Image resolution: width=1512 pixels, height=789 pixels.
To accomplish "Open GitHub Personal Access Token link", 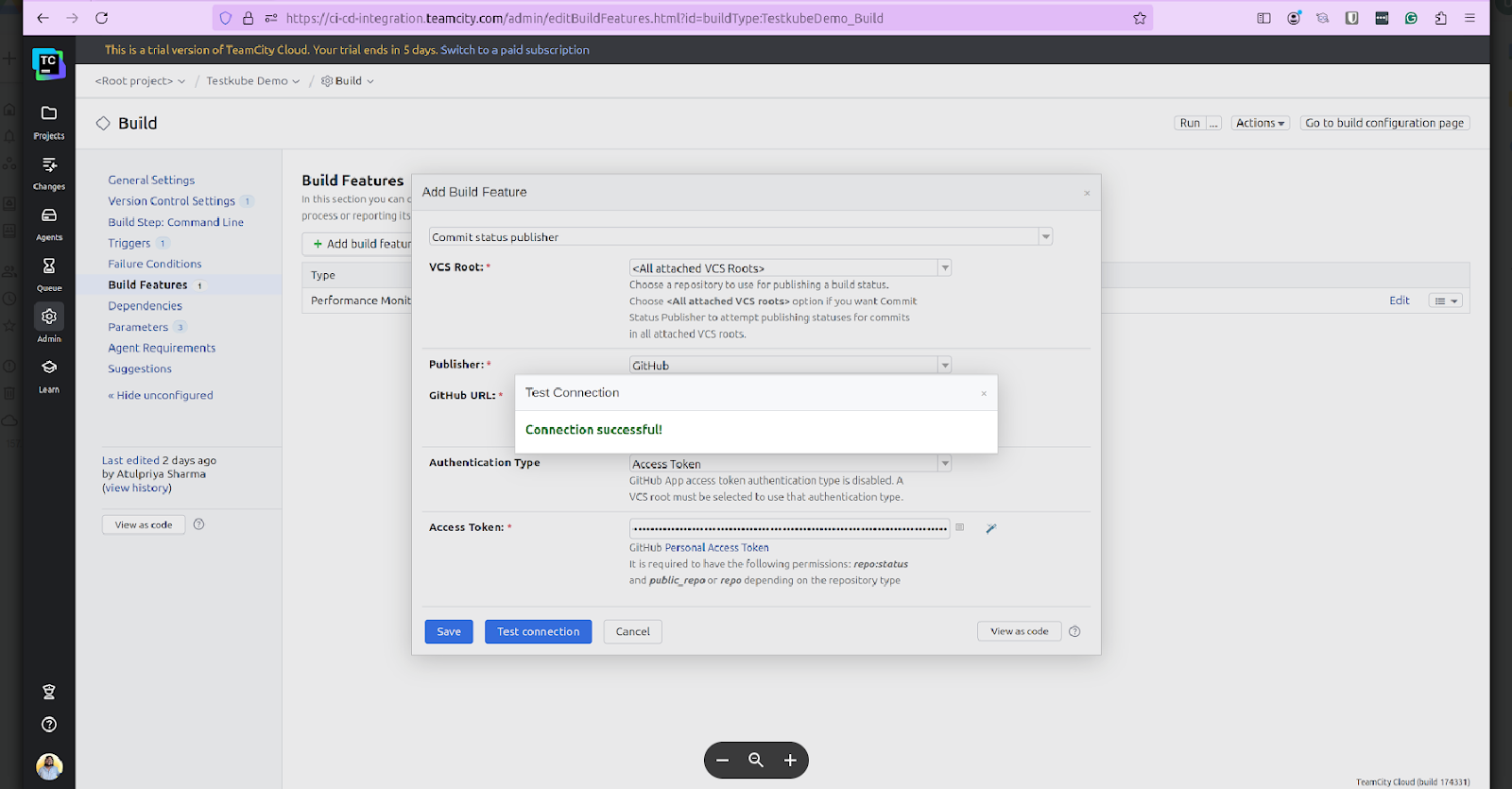I will tap(716, 547).
